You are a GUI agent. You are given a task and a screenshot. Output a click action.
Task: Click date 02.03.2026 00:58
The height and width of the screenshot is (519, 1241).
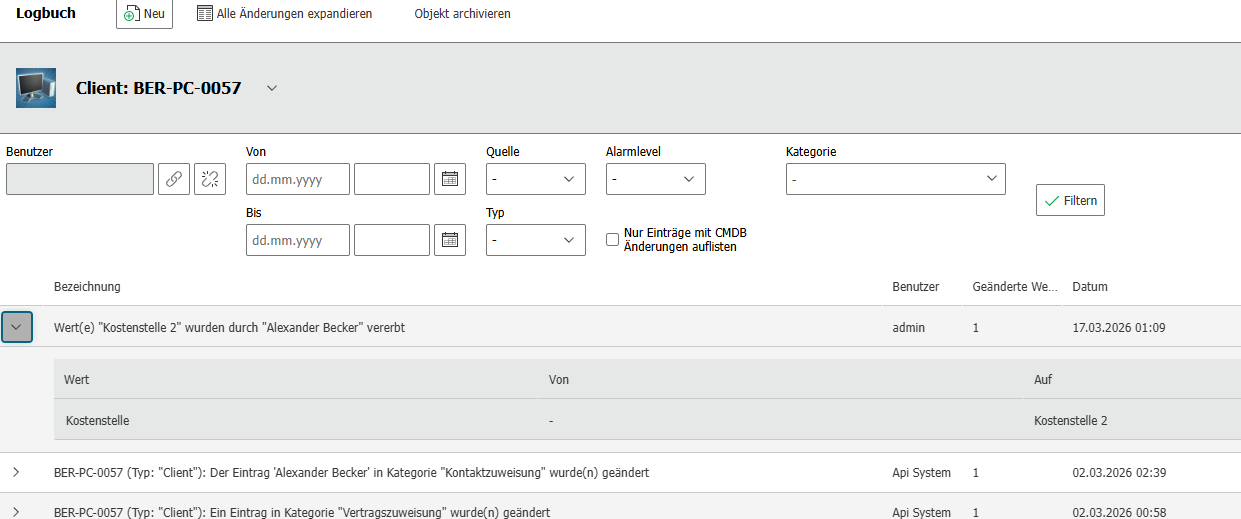coord(1119,512)
